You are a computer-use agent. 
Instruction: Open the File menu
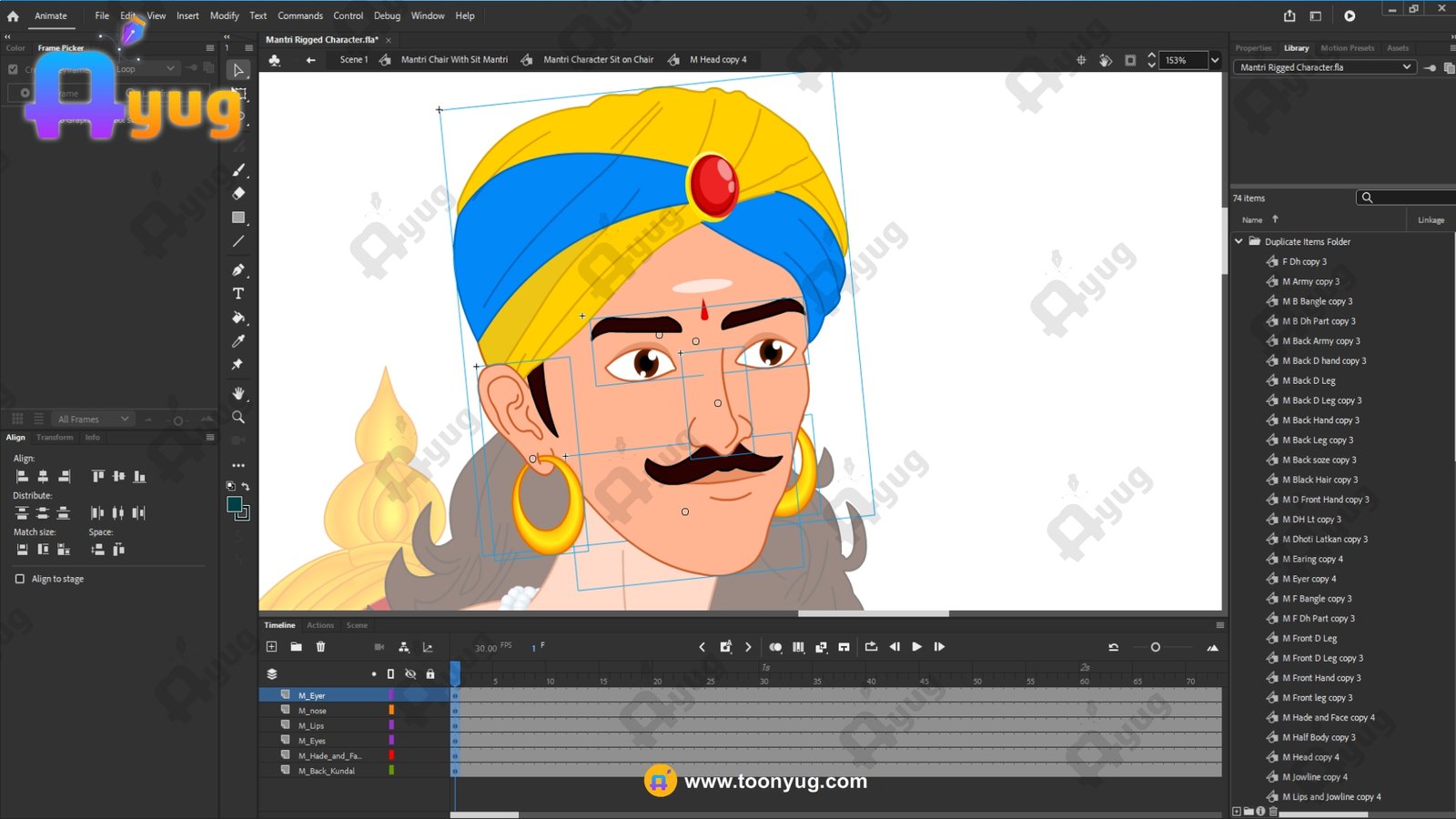(x=102, y=15)
